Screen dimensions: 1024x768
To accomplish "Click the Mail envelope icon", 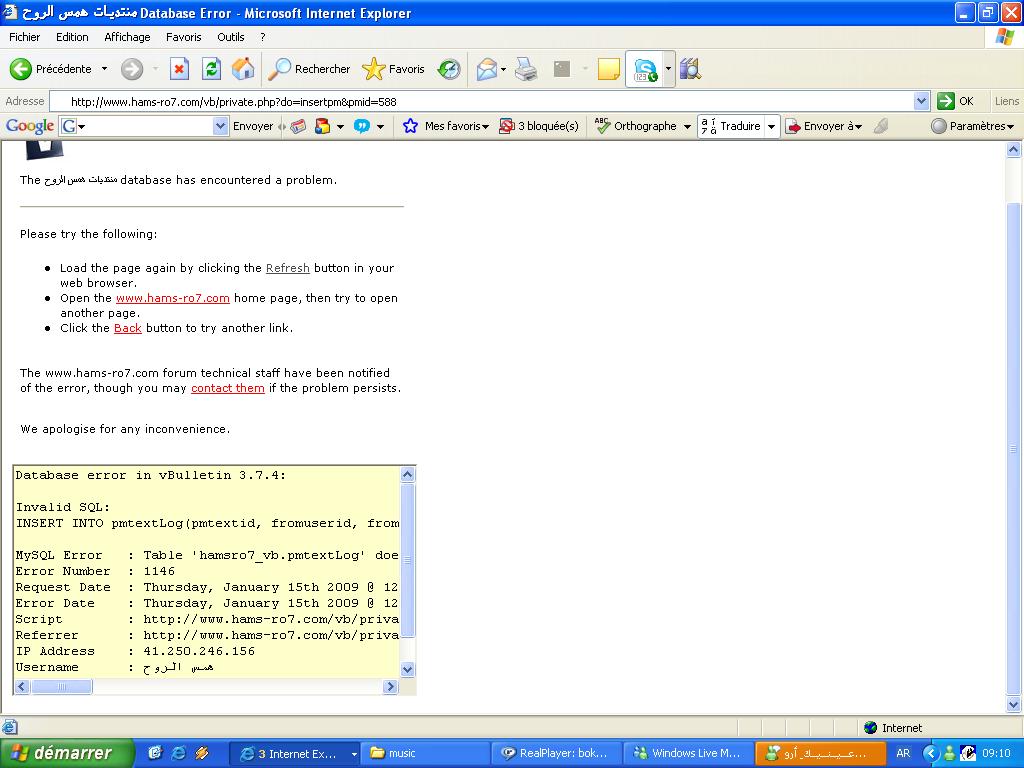I will (x=487, y=69).
